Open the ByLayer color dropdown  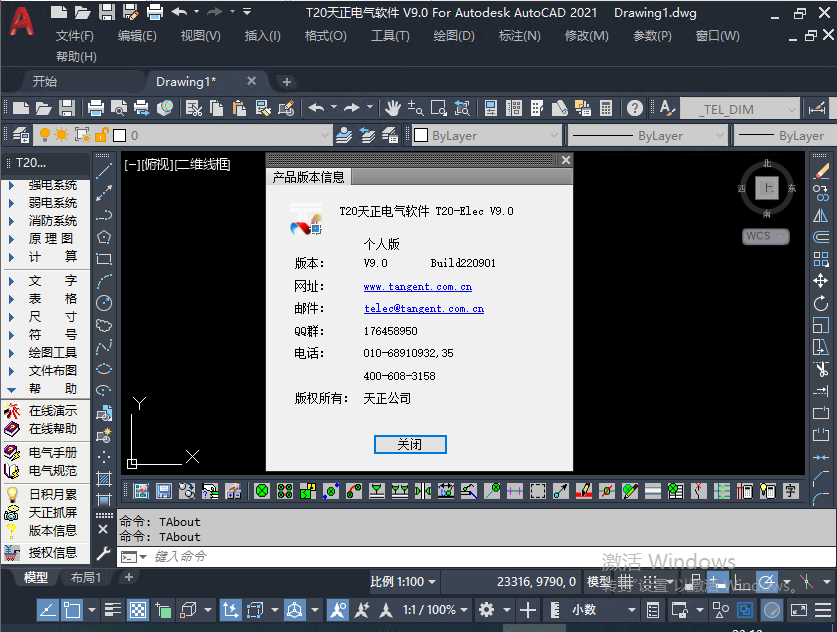click(x=487, y=136)
